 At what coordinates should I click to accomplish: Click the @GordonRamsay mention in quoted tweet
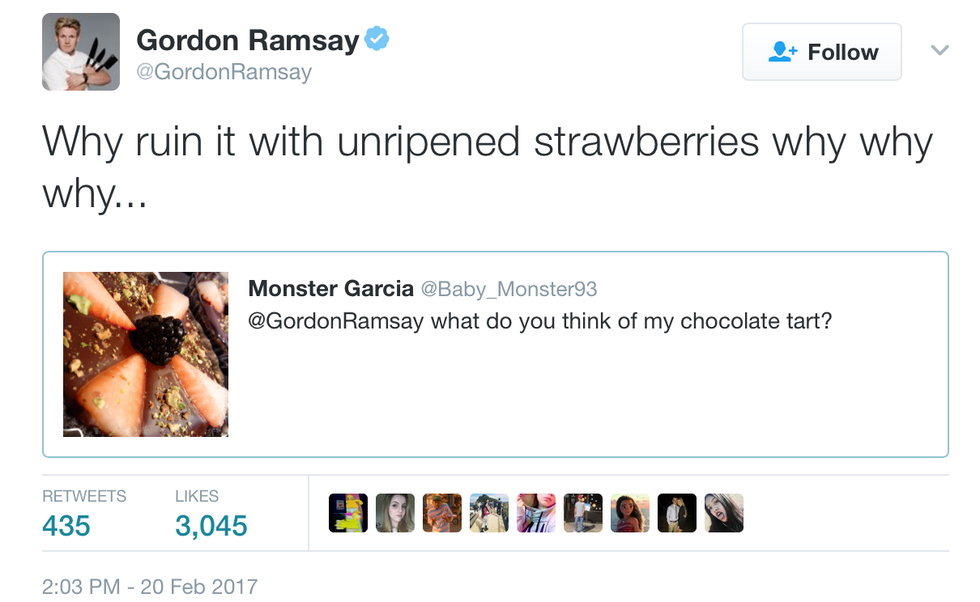point(336,321)
